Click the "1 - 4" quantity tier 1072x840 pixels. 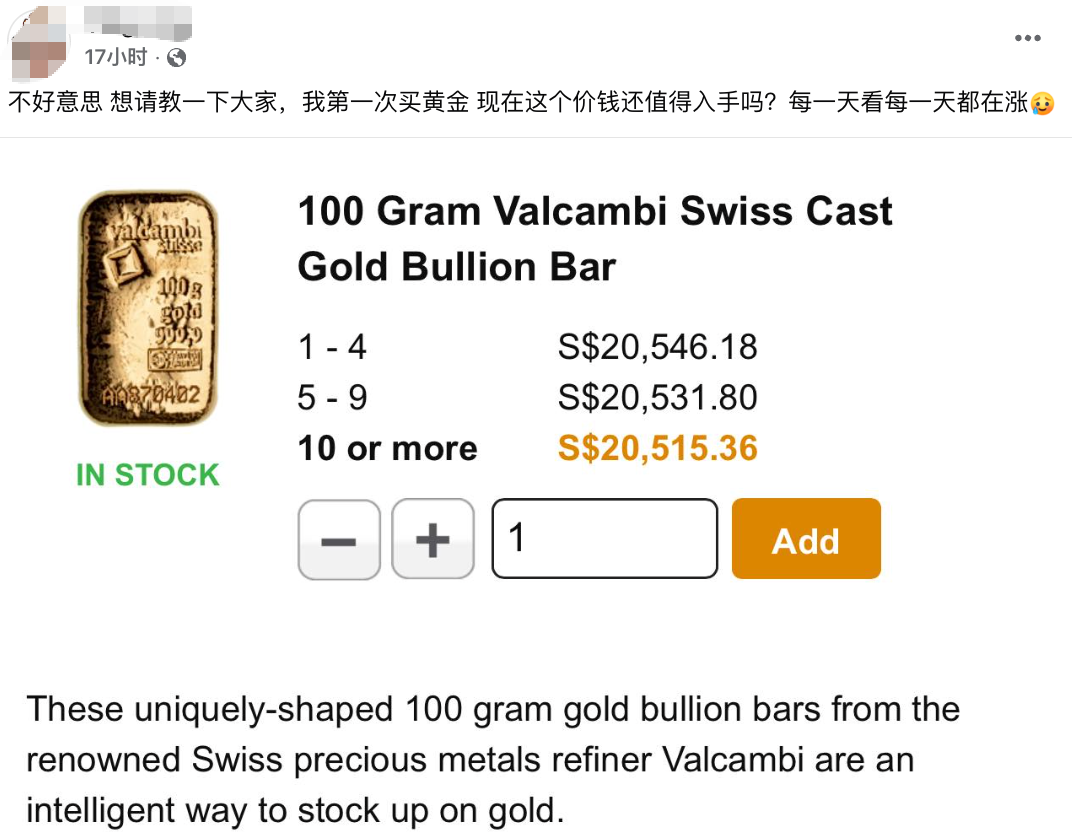point(332,347)
